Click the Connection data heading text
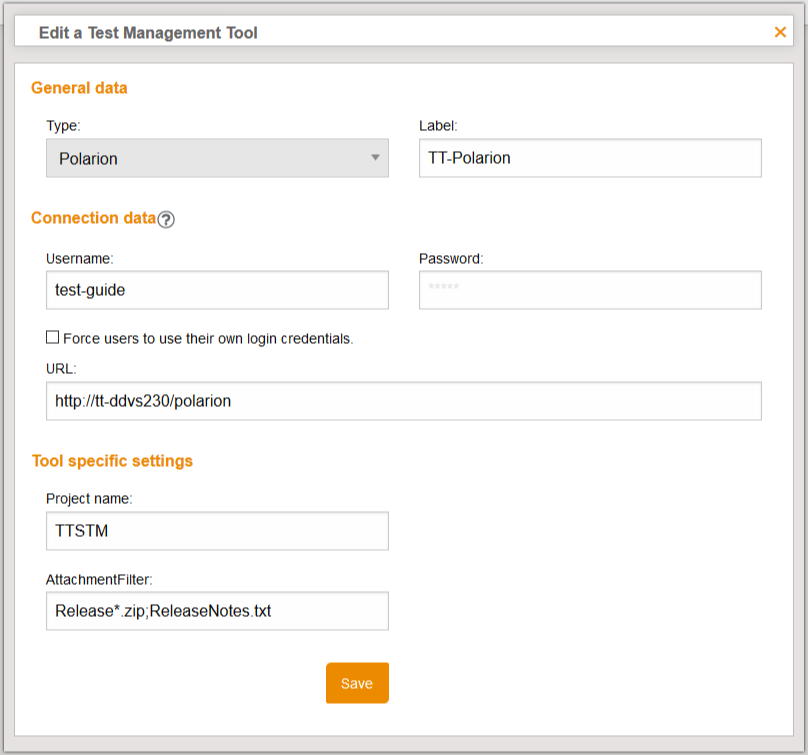Image resolution: width=808 pixels, height=755 pixels. tap(93, 218)
